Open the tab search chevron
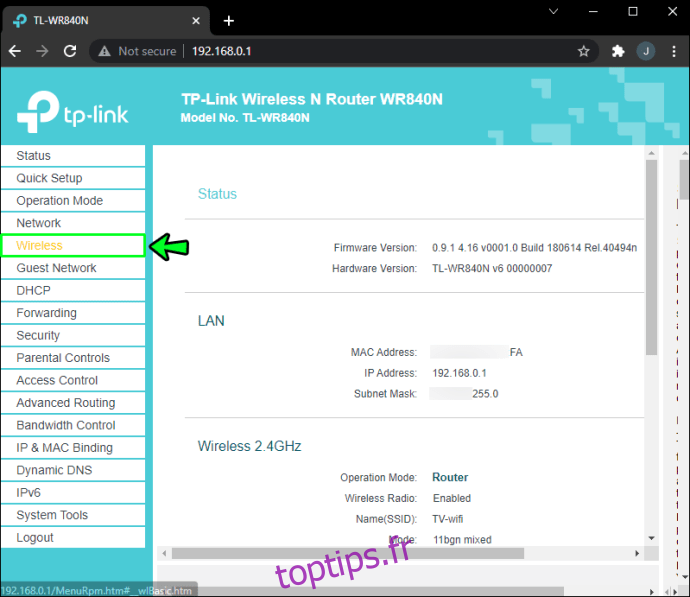 tap(554, 11)
